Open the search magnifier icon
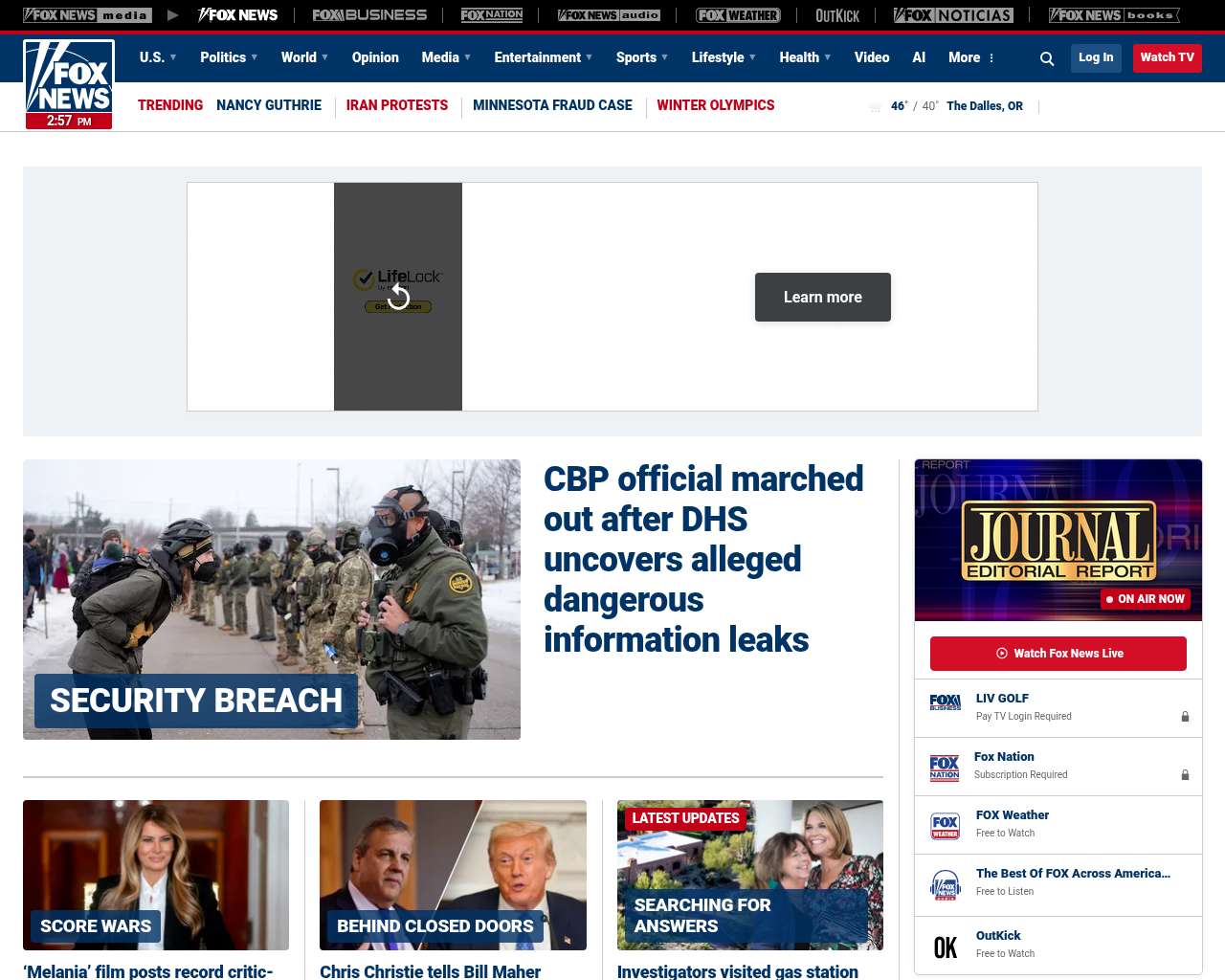This screenshot has width=1225, height=980. (1047, 58)
